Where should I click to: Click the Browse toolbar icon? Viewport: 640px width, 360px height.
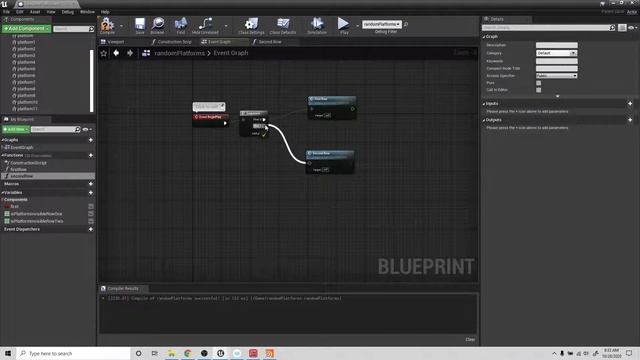158,24
